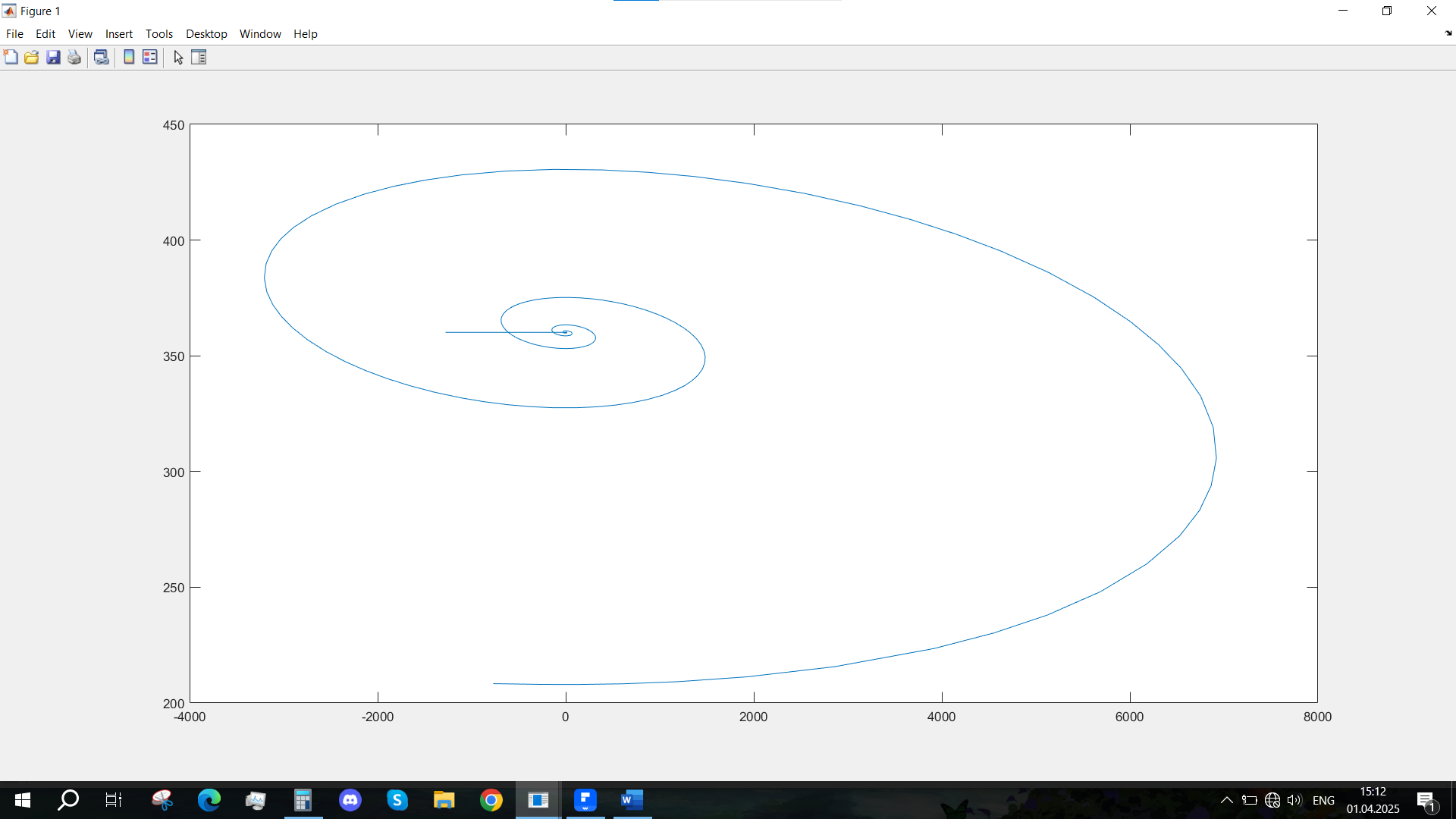1456x819 pixels.
Task: Open the Edit menu
Action: (45, 34)
